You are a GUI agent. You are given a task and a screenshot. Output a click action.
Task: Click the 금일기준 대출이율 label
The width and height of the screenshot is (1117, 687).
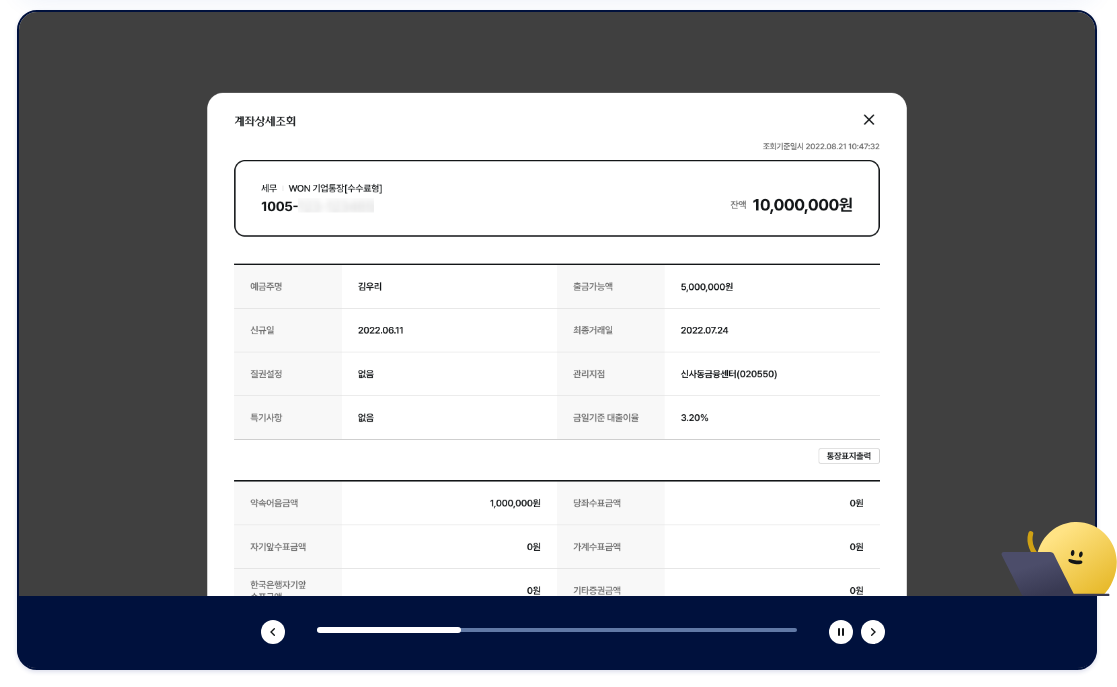[x=606, y=418]
